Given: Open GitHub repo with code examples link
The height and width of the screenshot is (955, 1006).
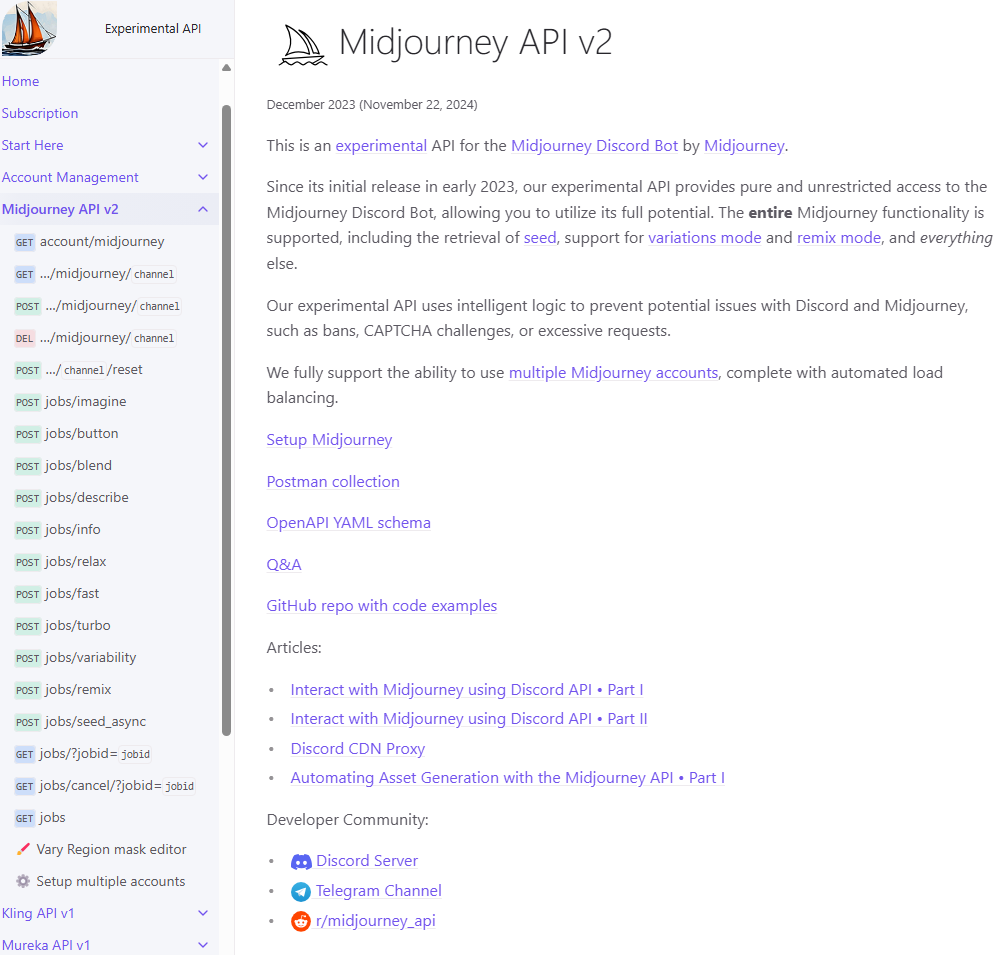Looking at the screenshot, I should tap(382, 606).
